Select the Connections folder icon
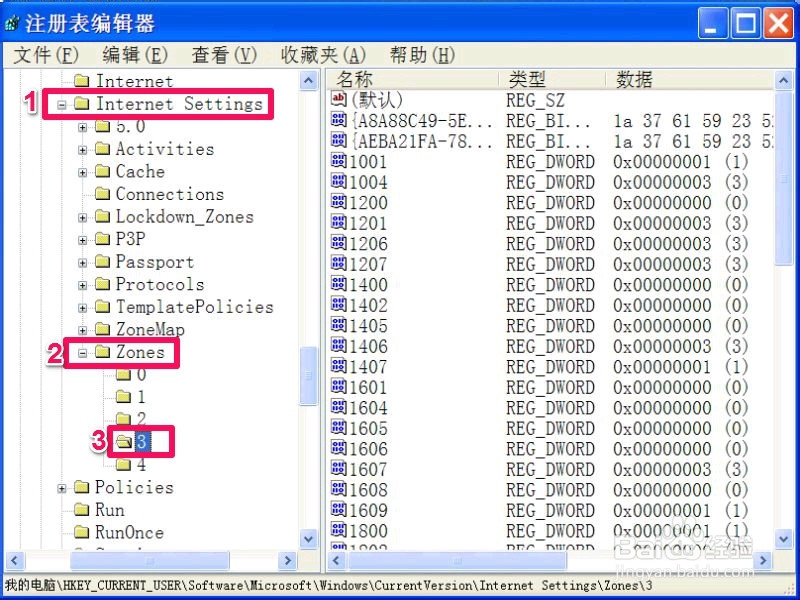The image size is (800, 600). pos(103,194)
